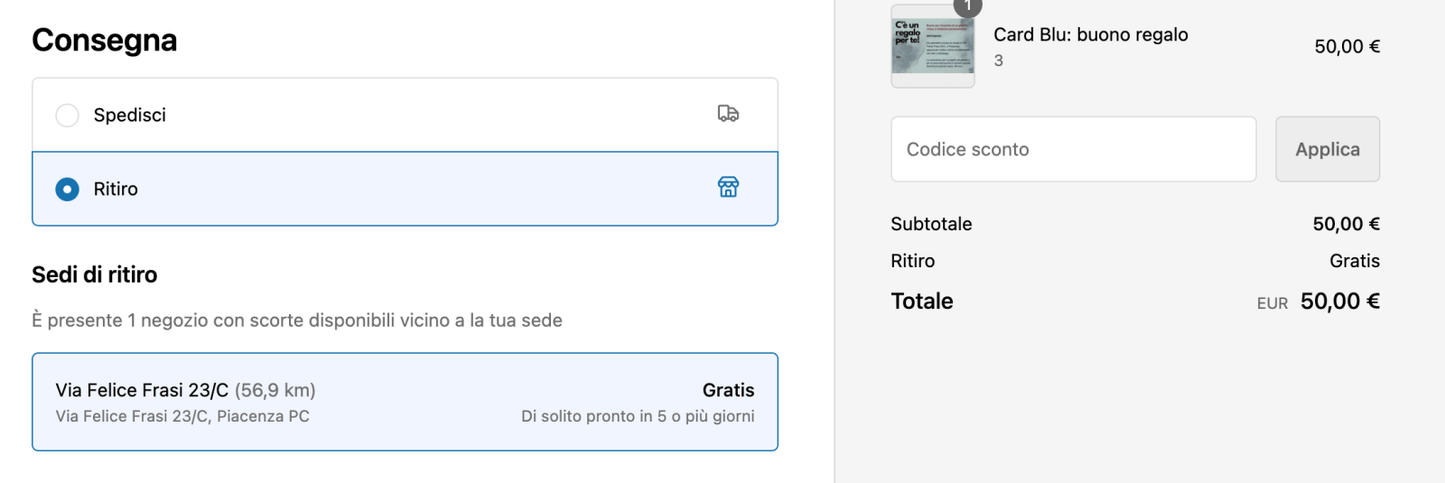Open the Card Blu product thumbnail
Image resolution: width=1445 pixels, height=483 pixels.
tap(932, 46)
